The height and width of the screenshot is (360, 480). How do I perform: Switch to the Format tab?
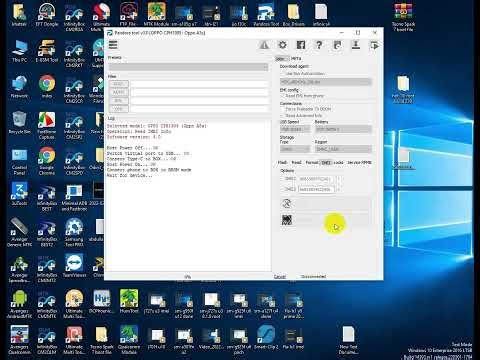point(312,162)
